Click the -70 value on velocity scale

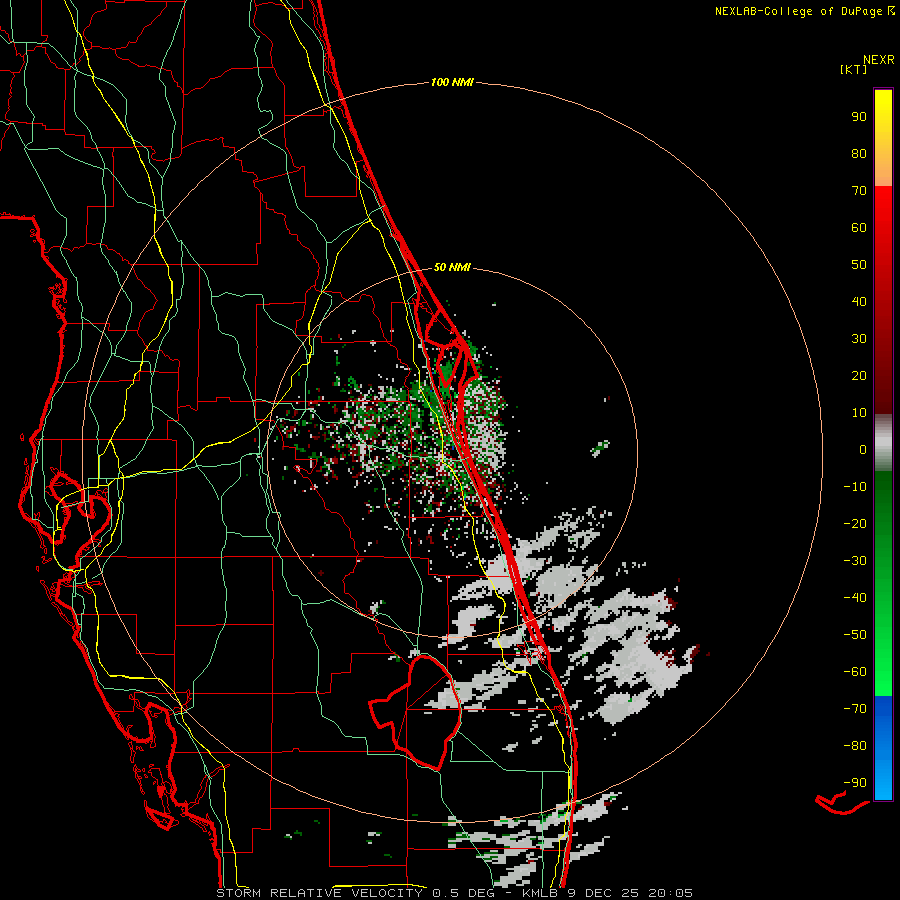pyautogui.click(x=855, y=709)
